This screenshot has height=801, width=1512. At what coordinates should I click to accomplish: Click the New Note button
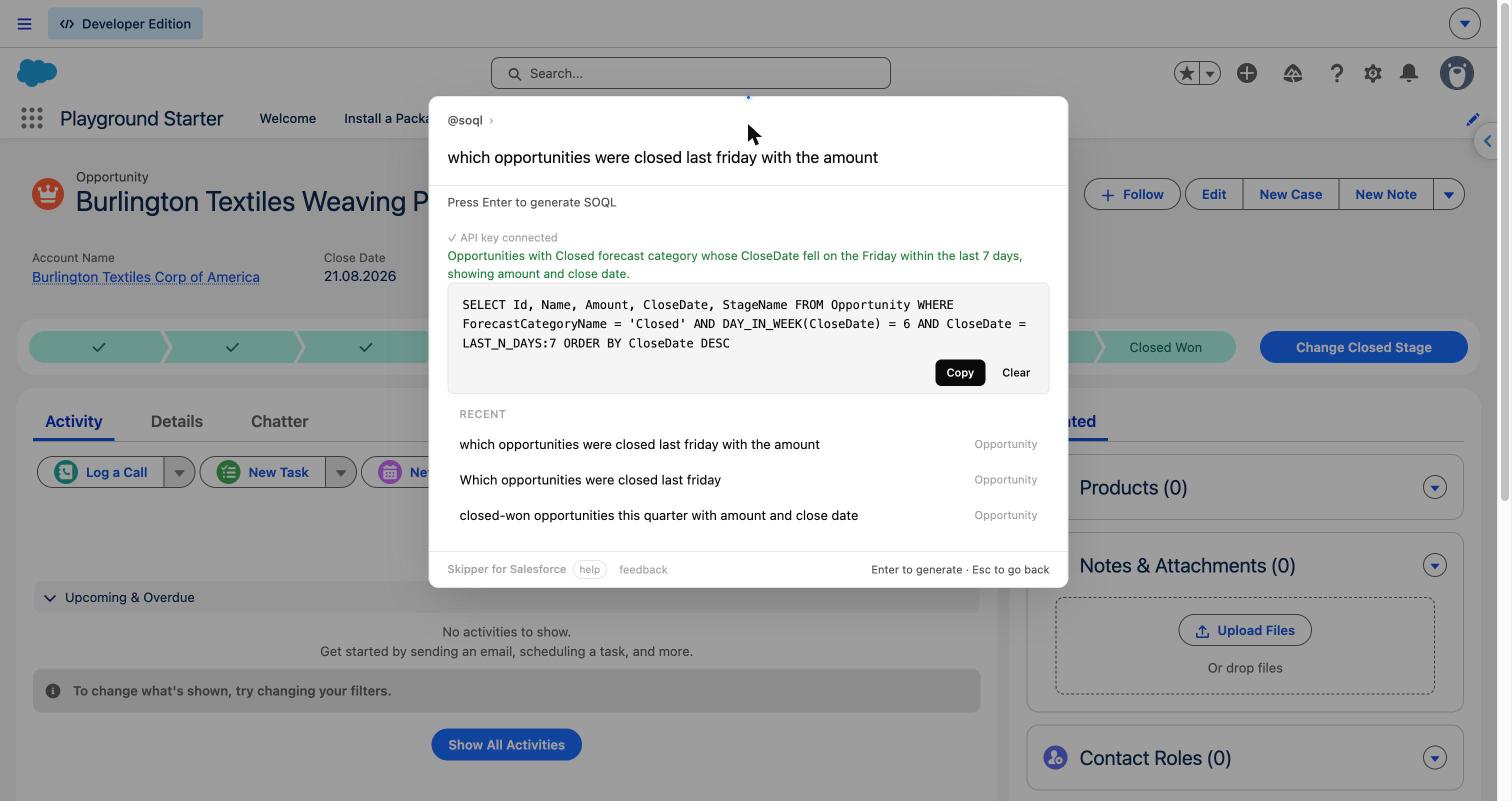pyautogui.click(x=1386, y=194)
